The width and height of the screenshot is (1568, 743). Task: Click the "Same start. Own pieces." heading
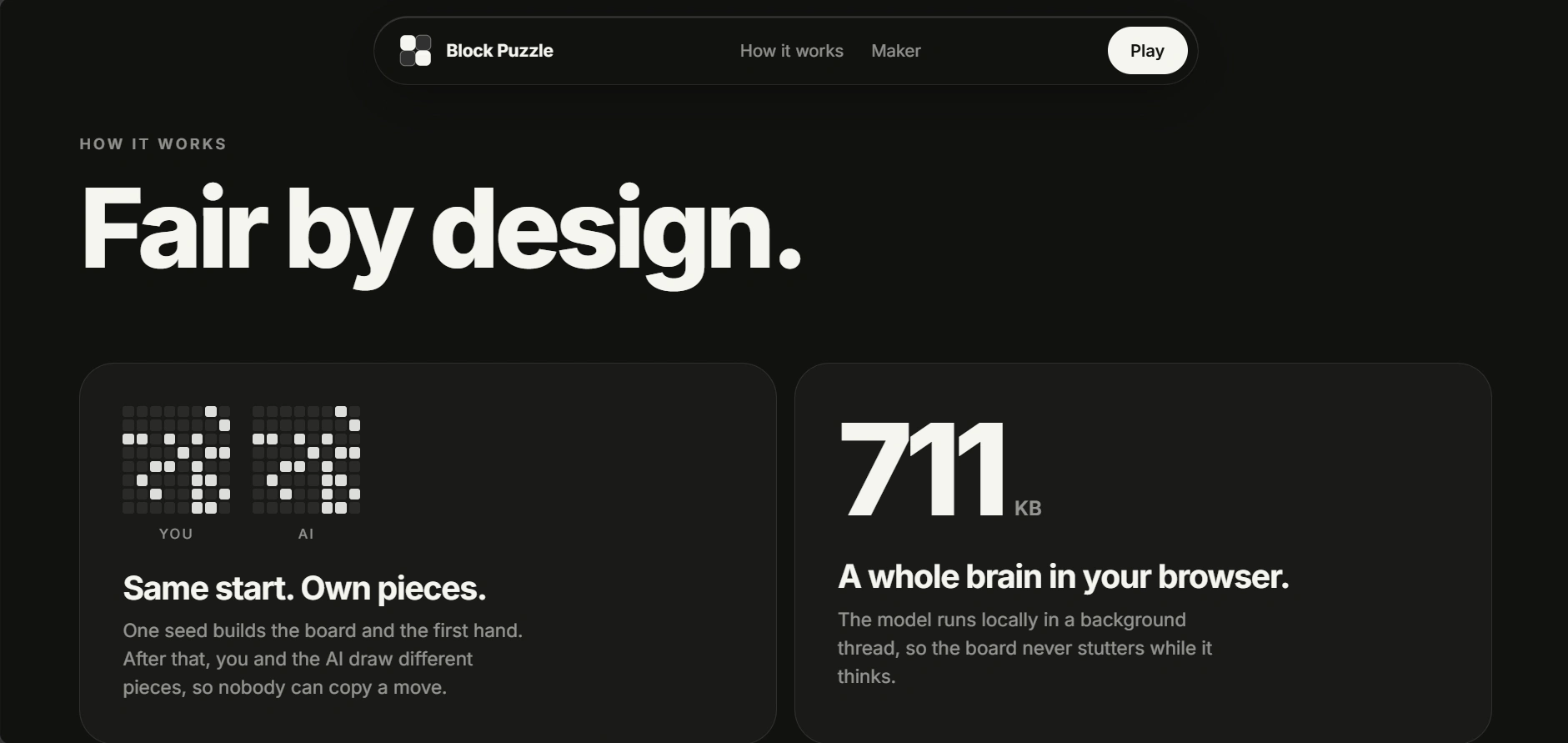(304, 588)
